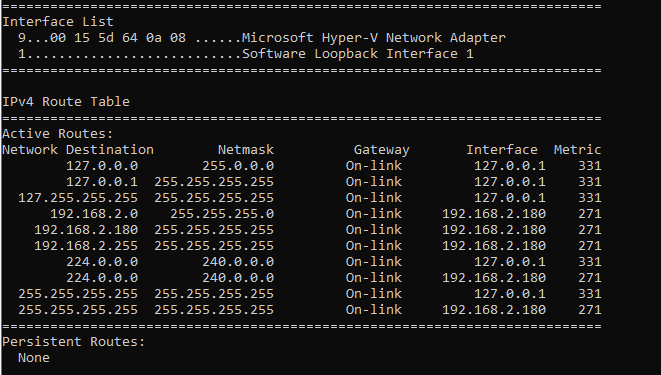Viewport: 661px width, 375px height.
Task: Click the 192.168.2.180 network destination entry
Action: tap(86, 230)
